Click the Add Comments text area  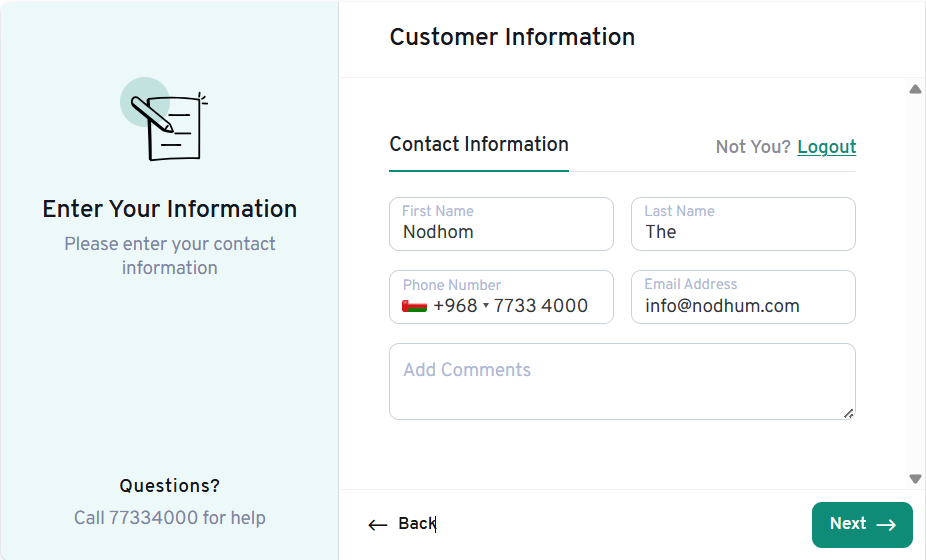(x=621, y=382)
